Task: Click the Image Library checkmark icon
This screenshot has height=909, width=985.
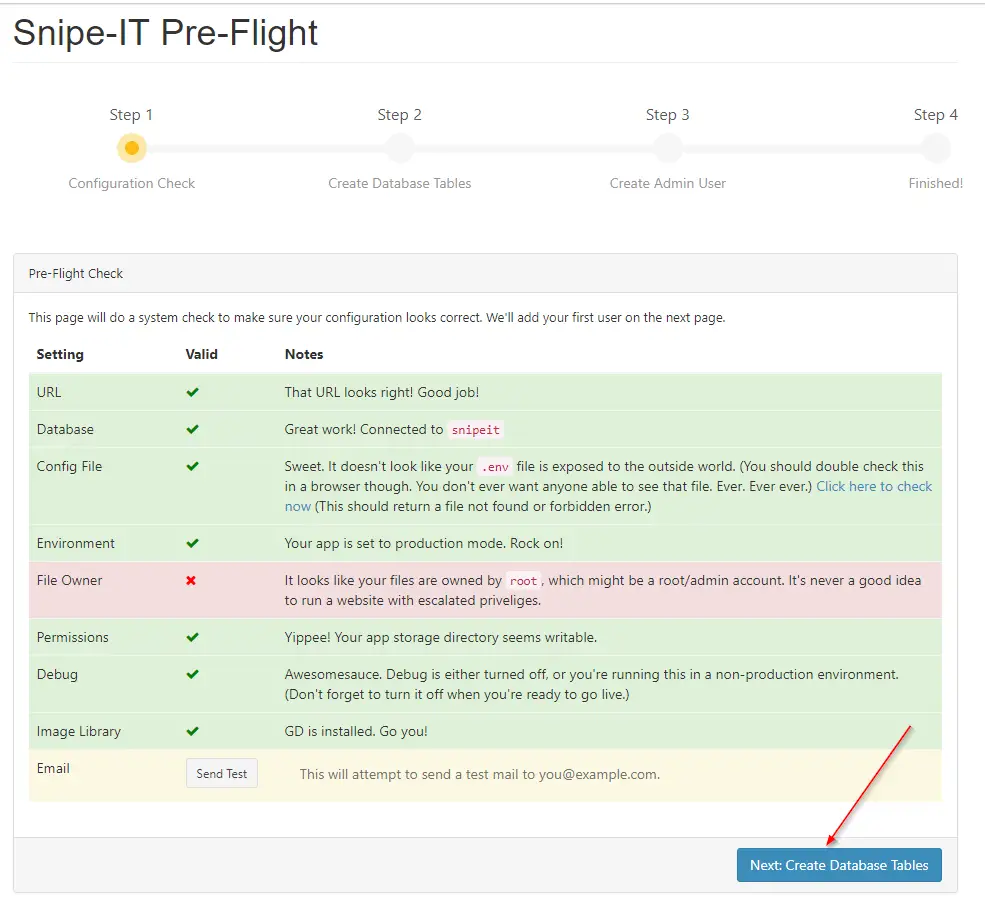Action: pos(192,731)
